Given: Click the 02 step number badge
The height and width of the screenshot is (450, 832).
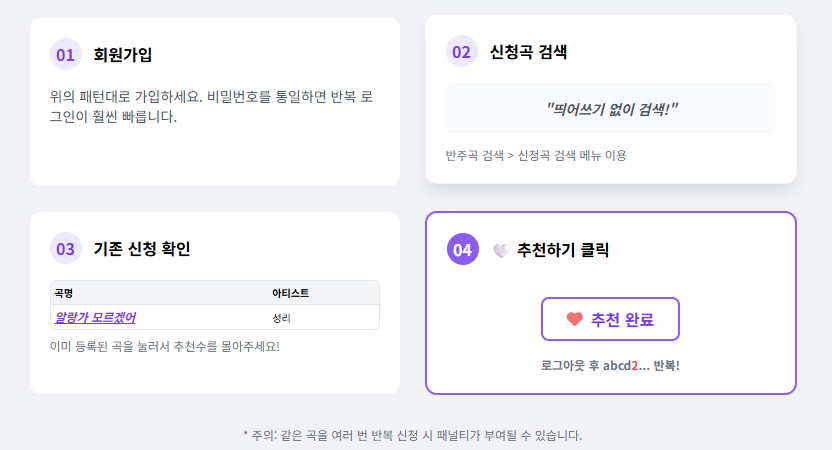Looking at the screenshot, I should click(462, 51).
